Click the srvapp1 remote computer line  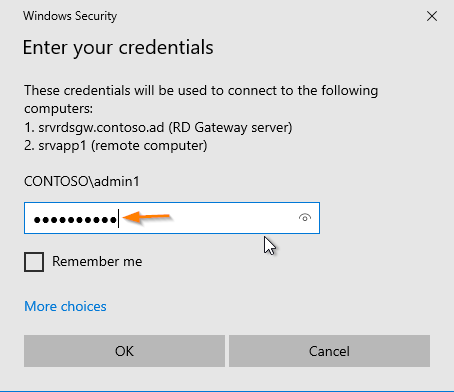click(x=116, y=146)
